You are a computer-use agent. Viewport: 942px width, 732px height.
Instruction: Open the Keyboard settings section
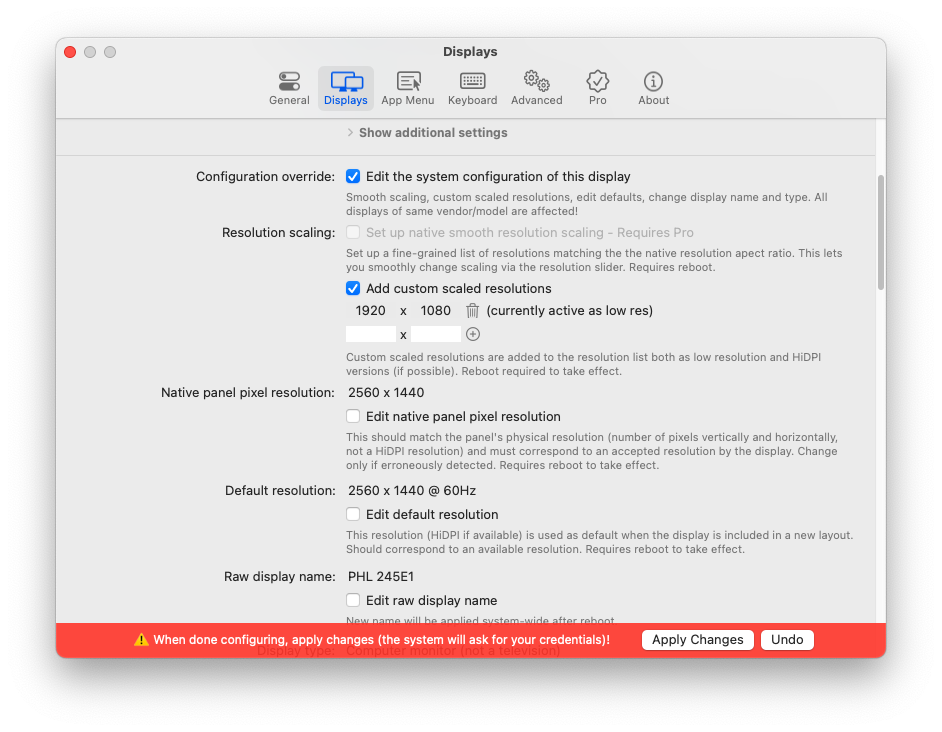472,87
